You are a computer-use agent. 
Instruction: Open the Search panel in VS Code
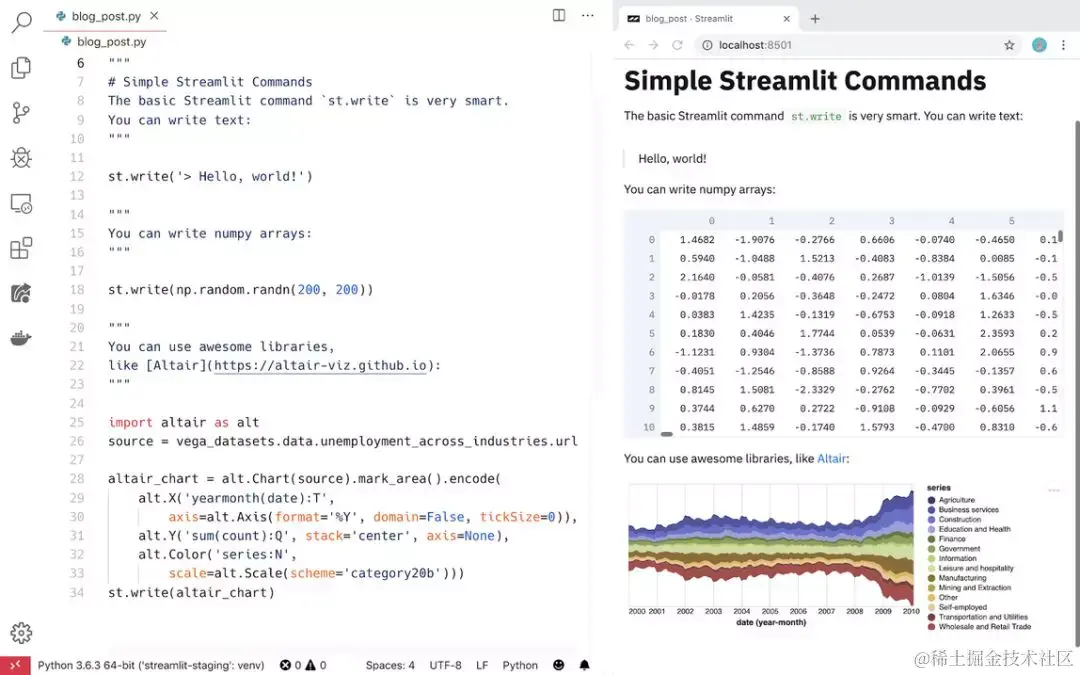click(x=22, y=22)
